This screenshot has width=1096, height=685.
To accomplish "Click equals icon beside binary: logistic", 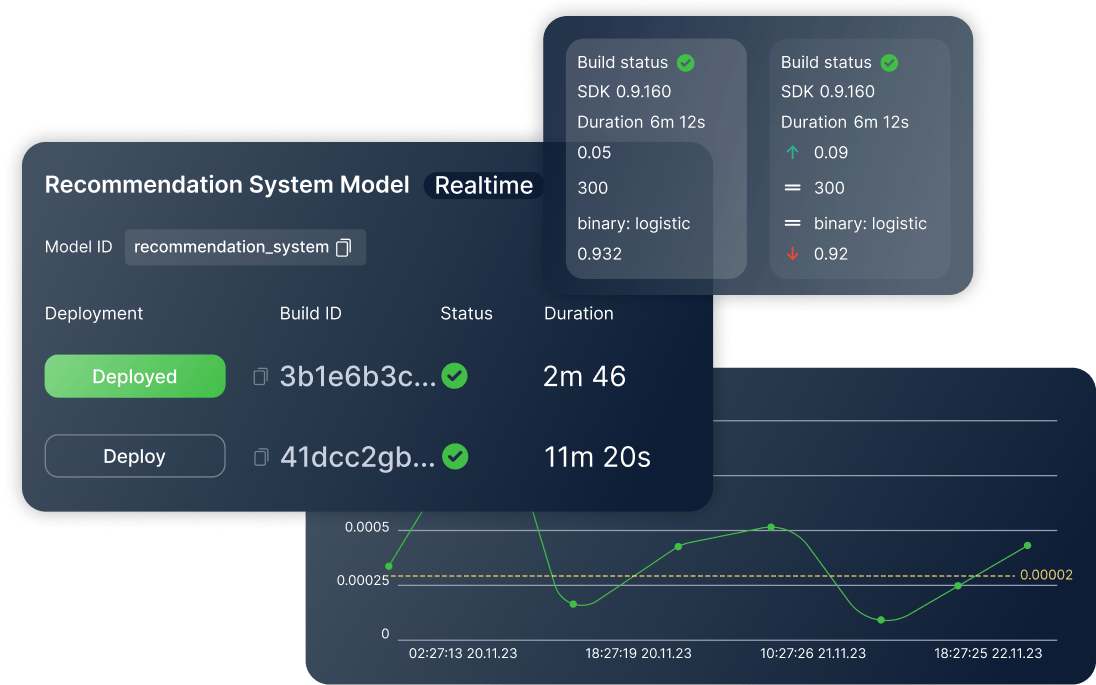I will coord(792,223).
